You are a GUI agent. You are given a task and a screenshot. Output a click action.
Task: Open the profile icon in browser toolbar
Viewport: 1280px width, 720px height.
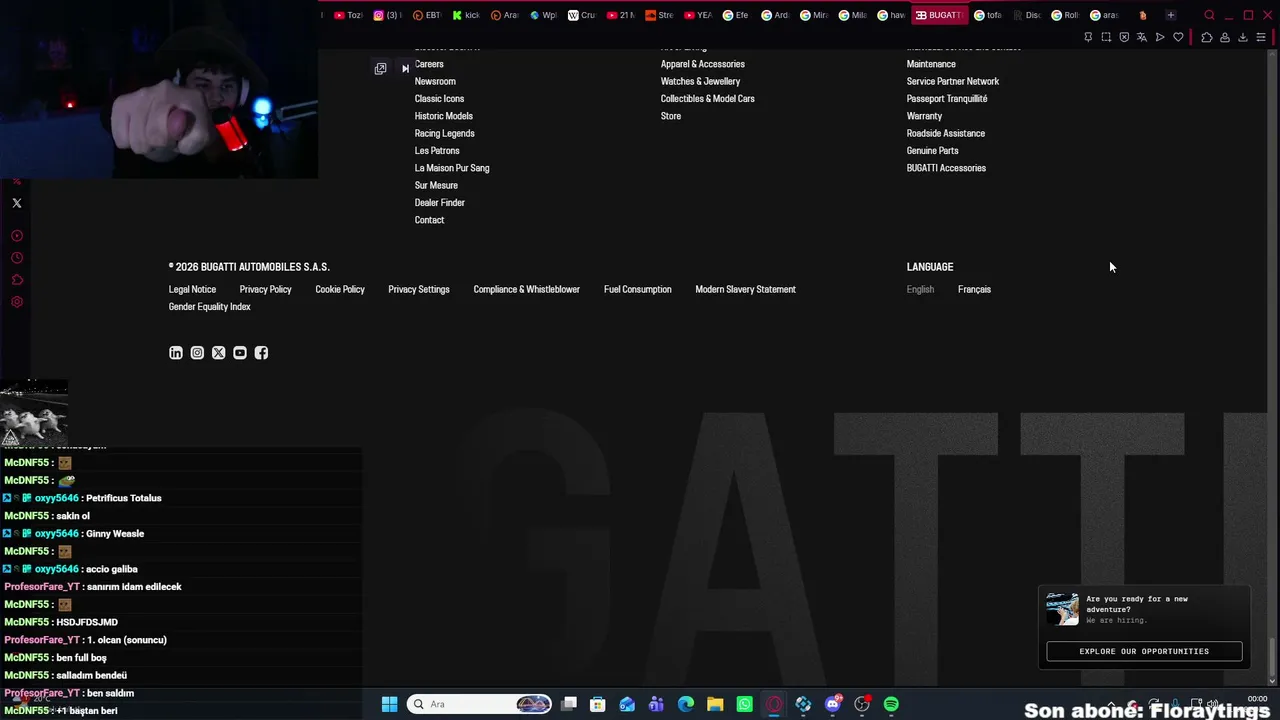(x=1225, y=38)
